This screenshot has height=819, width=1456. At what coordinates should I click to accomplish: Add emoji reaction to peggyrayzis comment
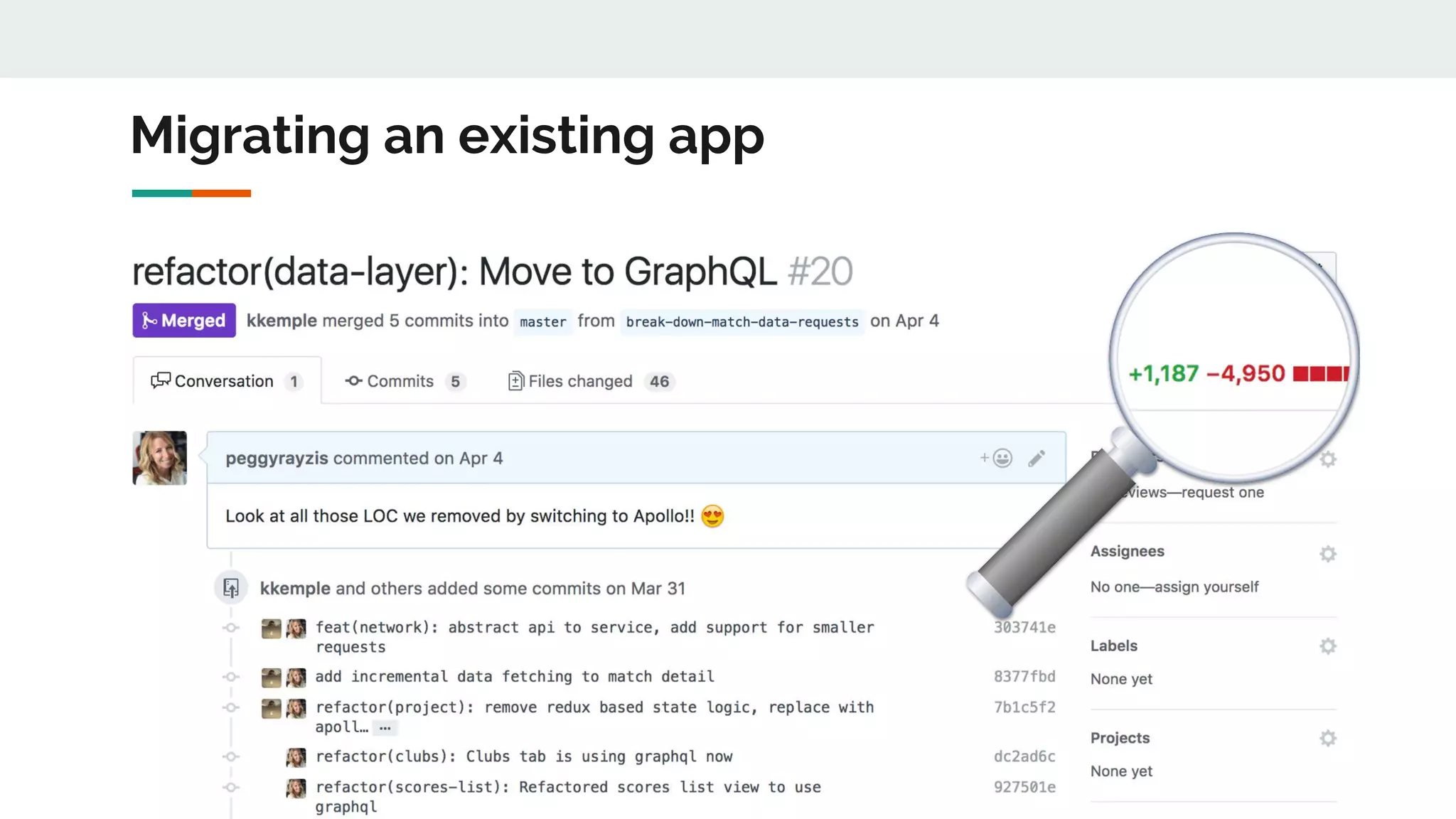tap(996, 458)
